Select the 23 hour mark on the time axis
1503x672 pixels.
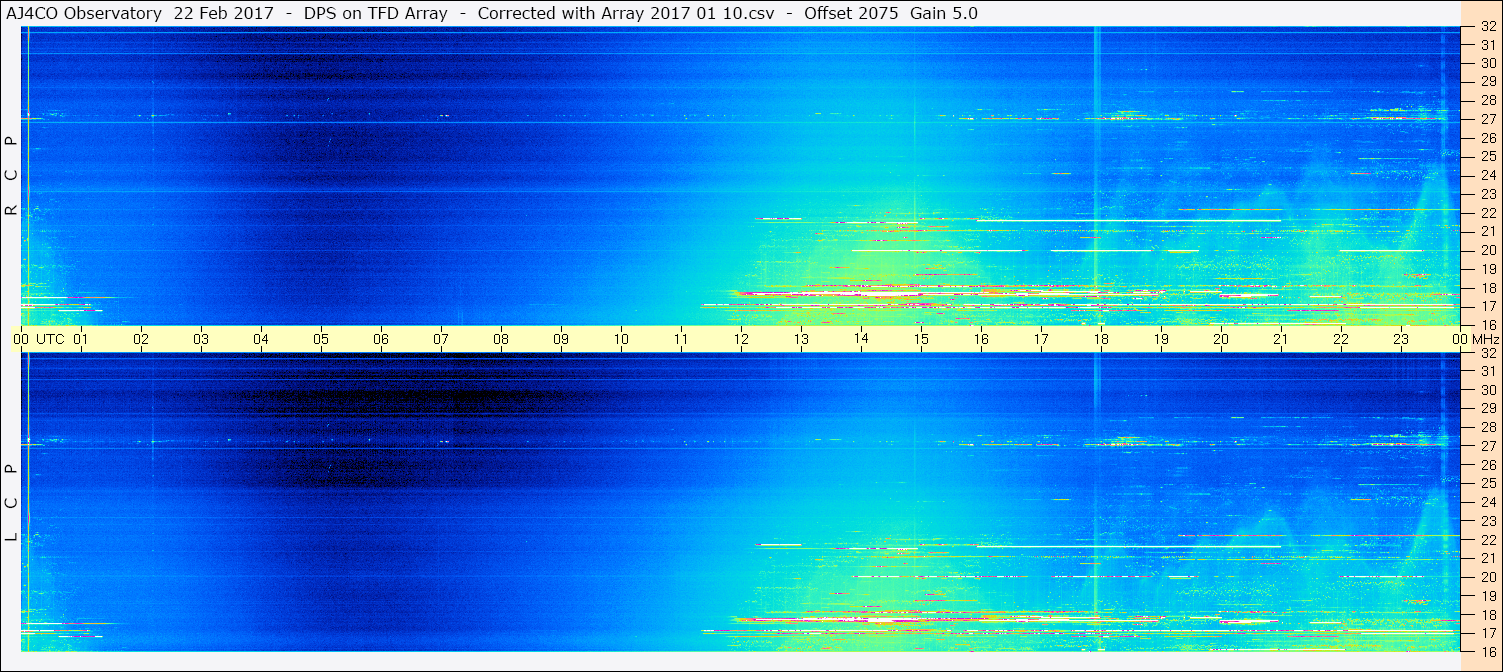pos(1401,339)
